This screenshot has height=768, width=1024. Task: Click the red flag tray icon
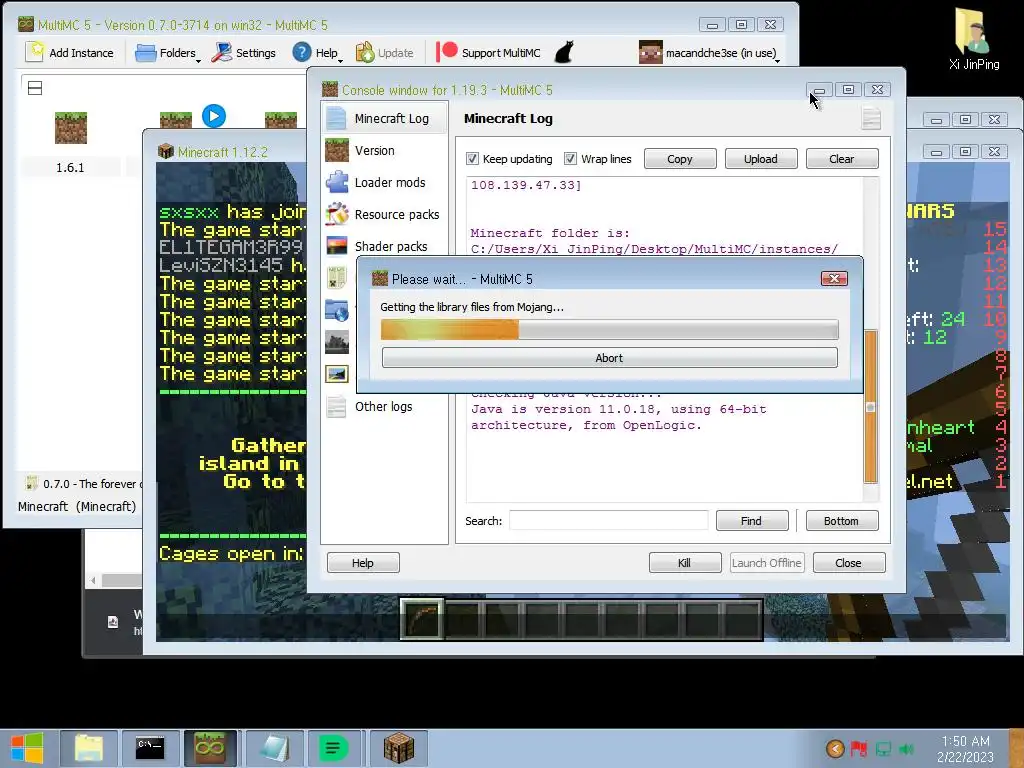(859, 748)
